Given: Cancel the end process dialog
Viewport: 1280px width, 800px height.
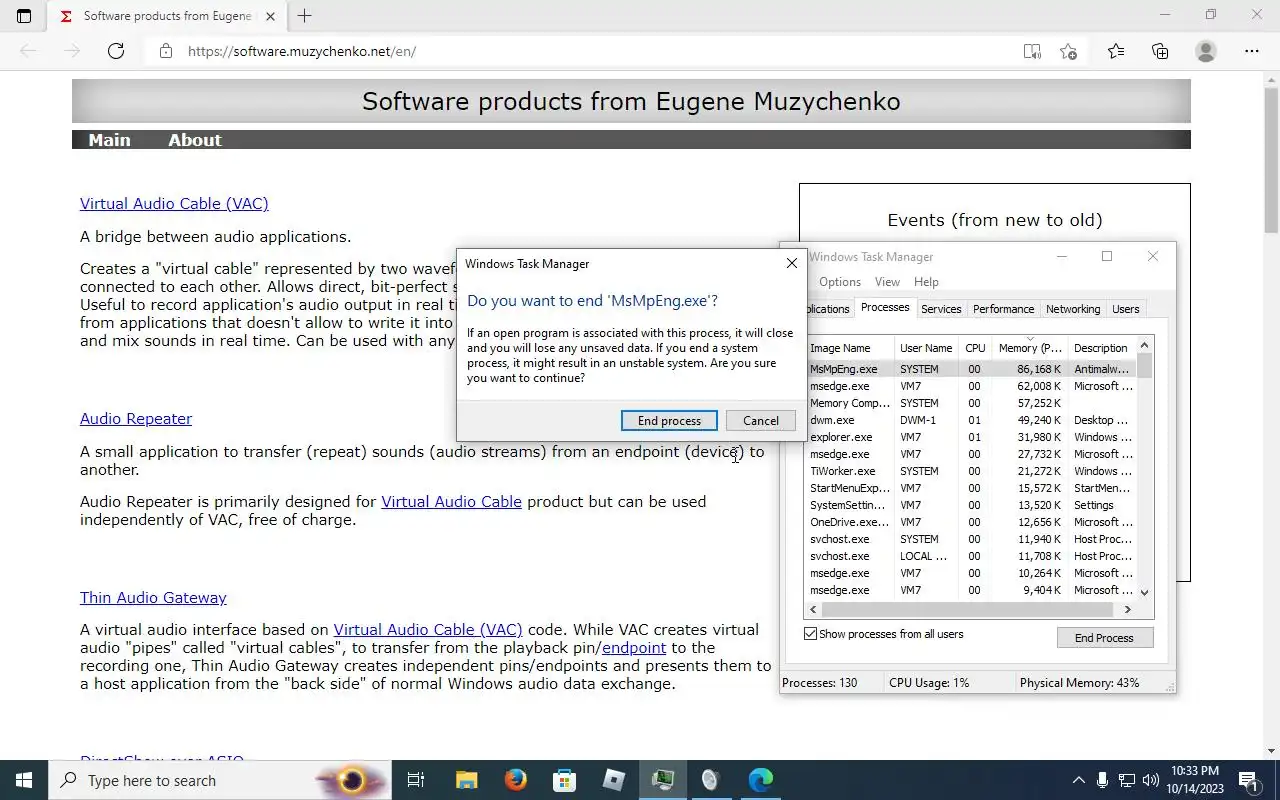Looking at the screenshot, I should pyautogui.click(x=760, y=421).
